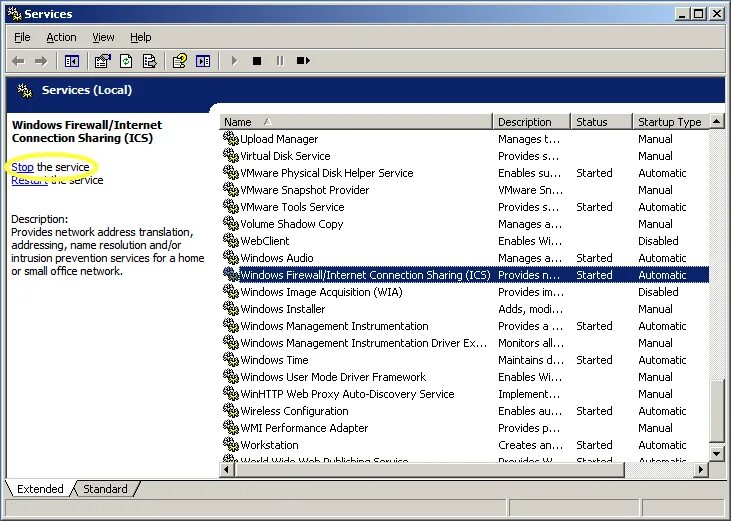Open the Properties toolbar icon
This screenshot has width=731, height=521.
(x=103, y=61)
